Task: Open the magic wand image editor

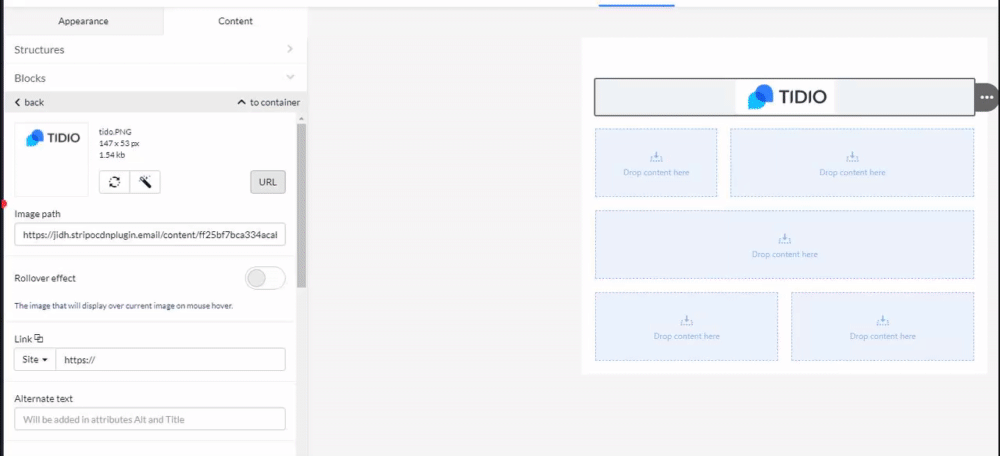Action: tap(145, 182)
